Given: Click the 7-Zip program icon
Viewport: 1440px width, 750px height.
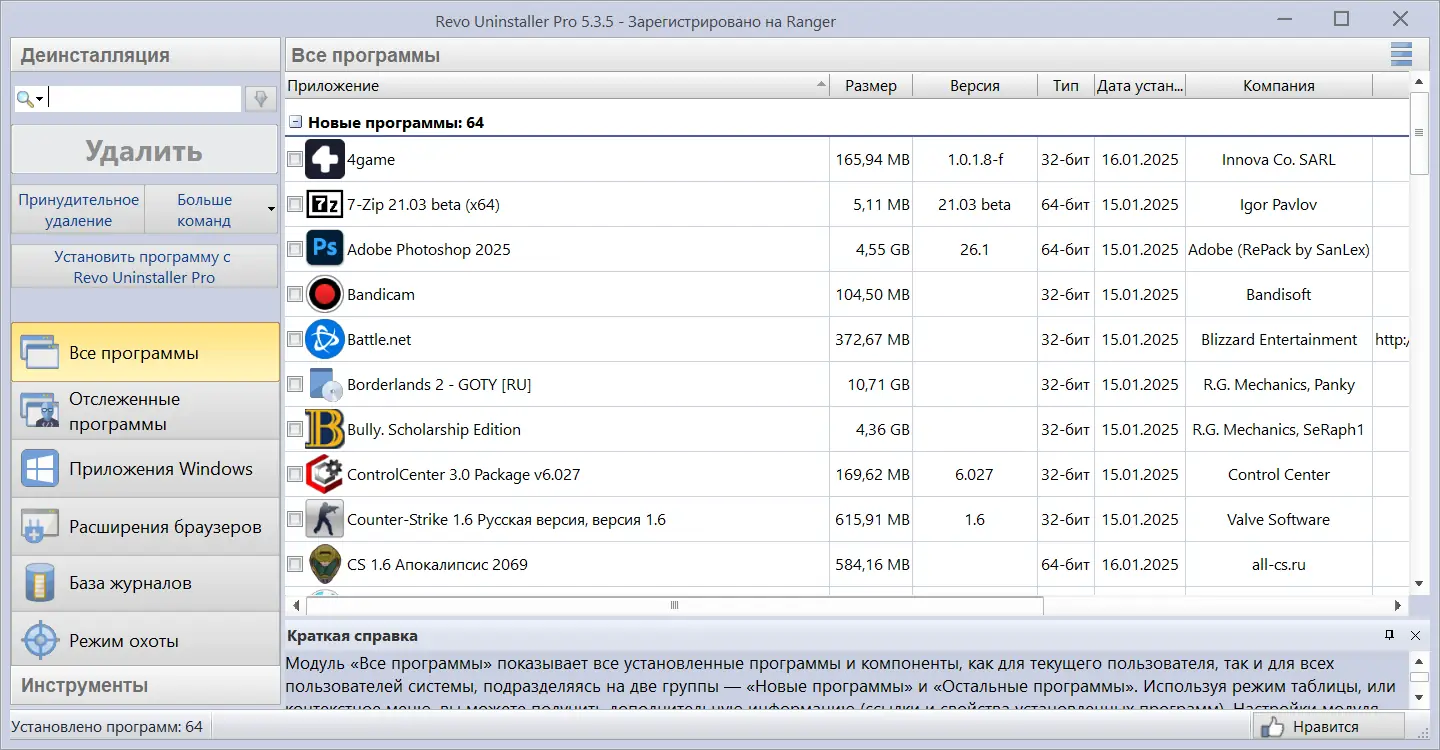Looking at the screenshot, I should (324, 204).
